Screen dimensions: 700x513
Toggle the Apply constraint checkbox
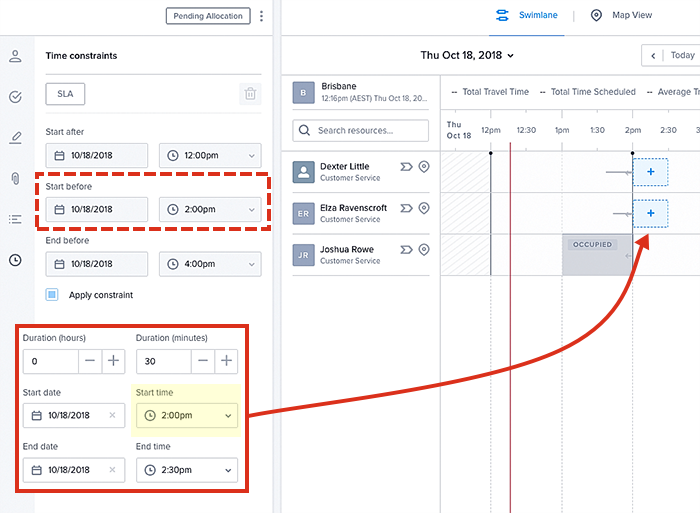53,295
